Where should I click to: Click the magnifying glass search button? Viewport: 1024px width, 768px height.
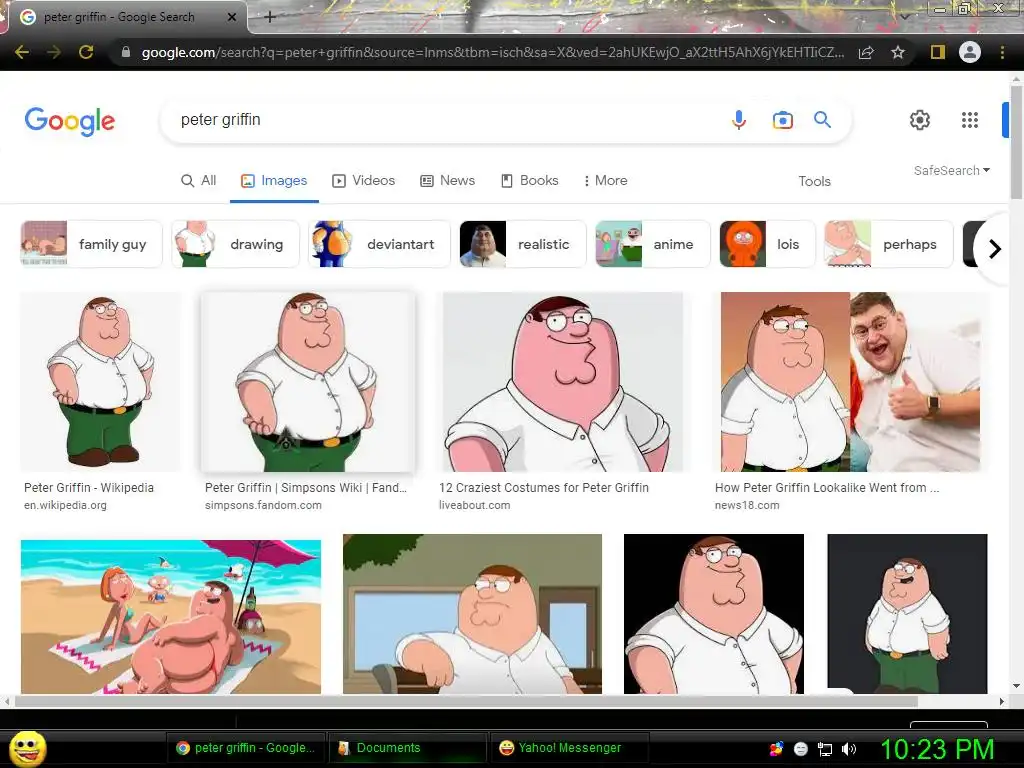click(822, 120)
